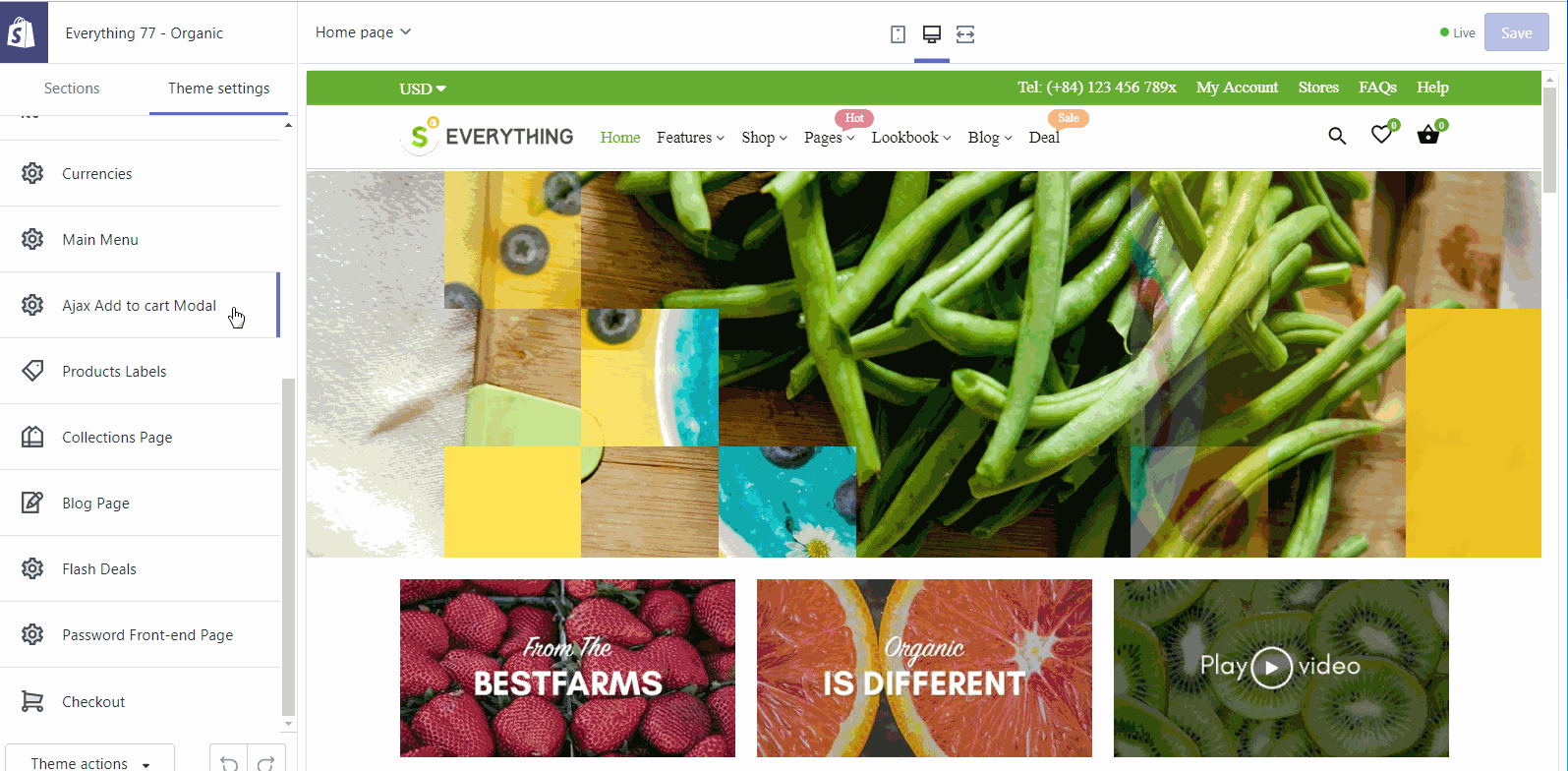The image size is (1568, 771).
Task: Select desktop preview icon
Action: tap(932, 34)
